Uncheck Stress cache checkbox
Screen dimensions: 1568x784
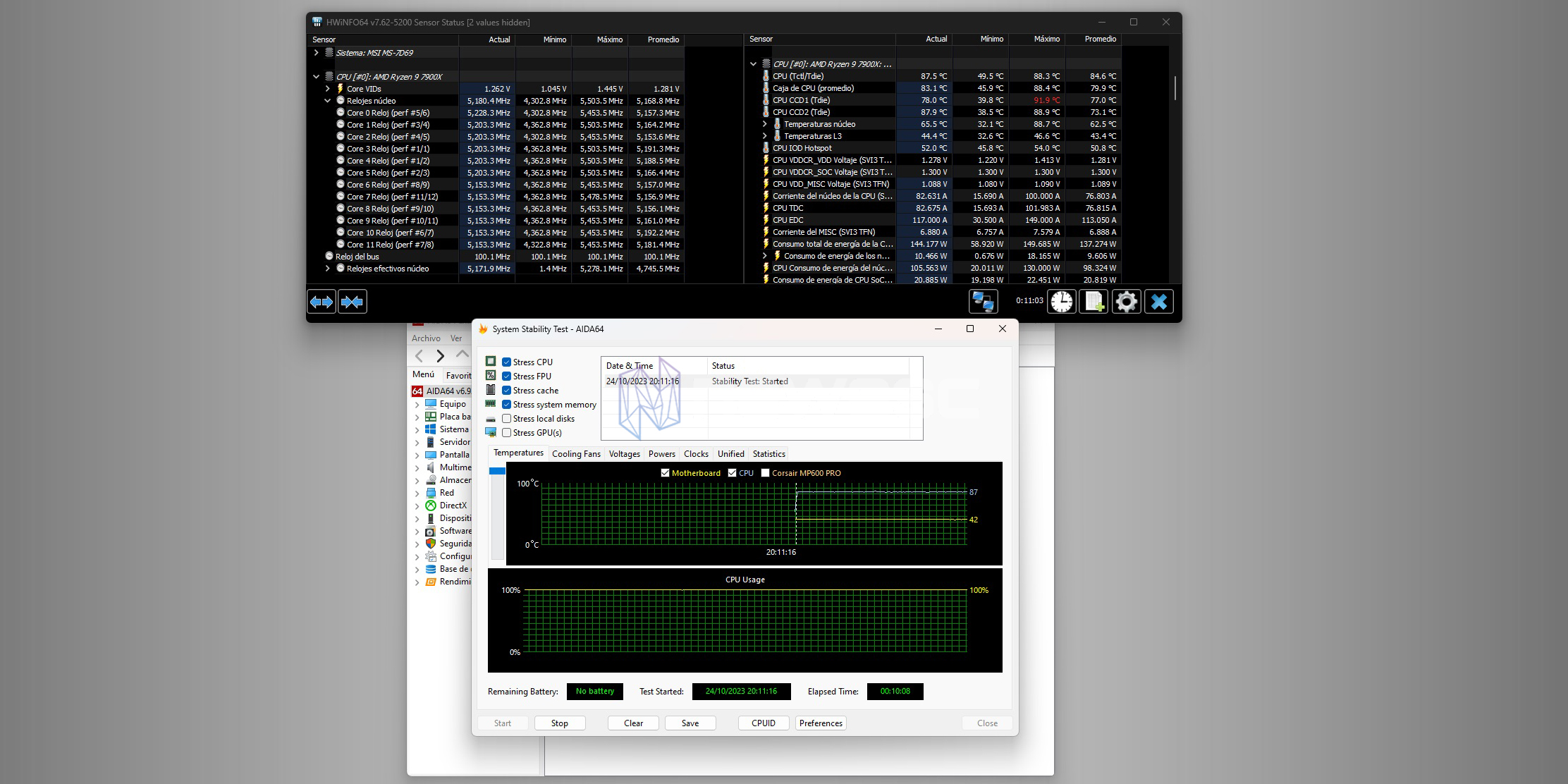[x=506, y=391]
